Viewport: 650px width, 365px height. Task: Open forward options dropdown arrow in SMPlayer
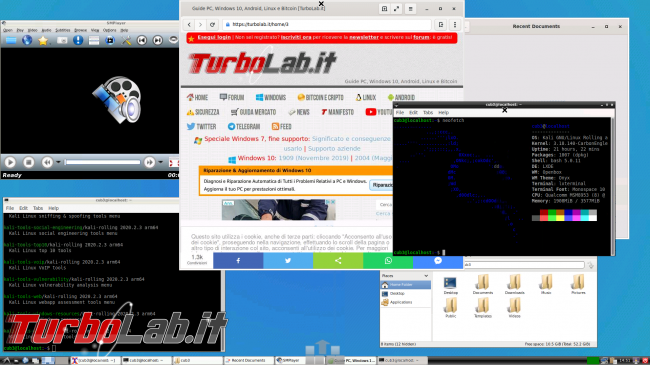(160, 162)
